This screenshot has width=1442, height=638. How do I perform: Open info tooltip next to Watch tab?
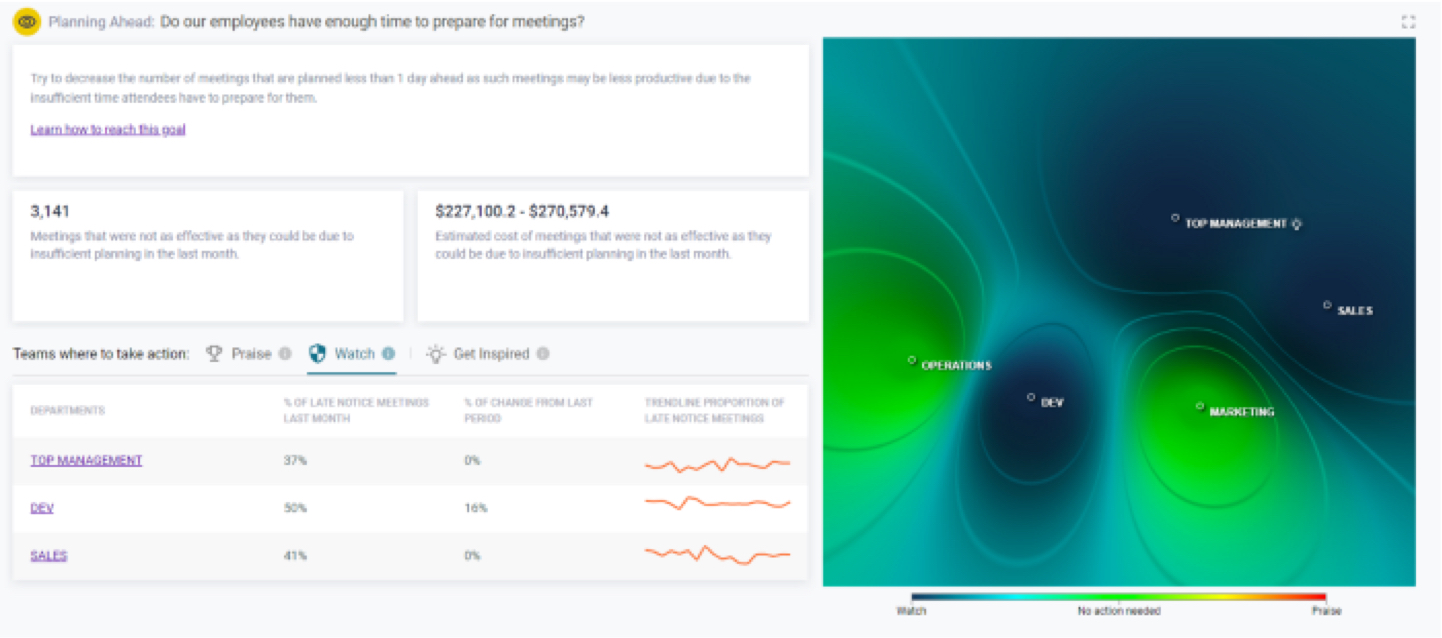point(388,354)
